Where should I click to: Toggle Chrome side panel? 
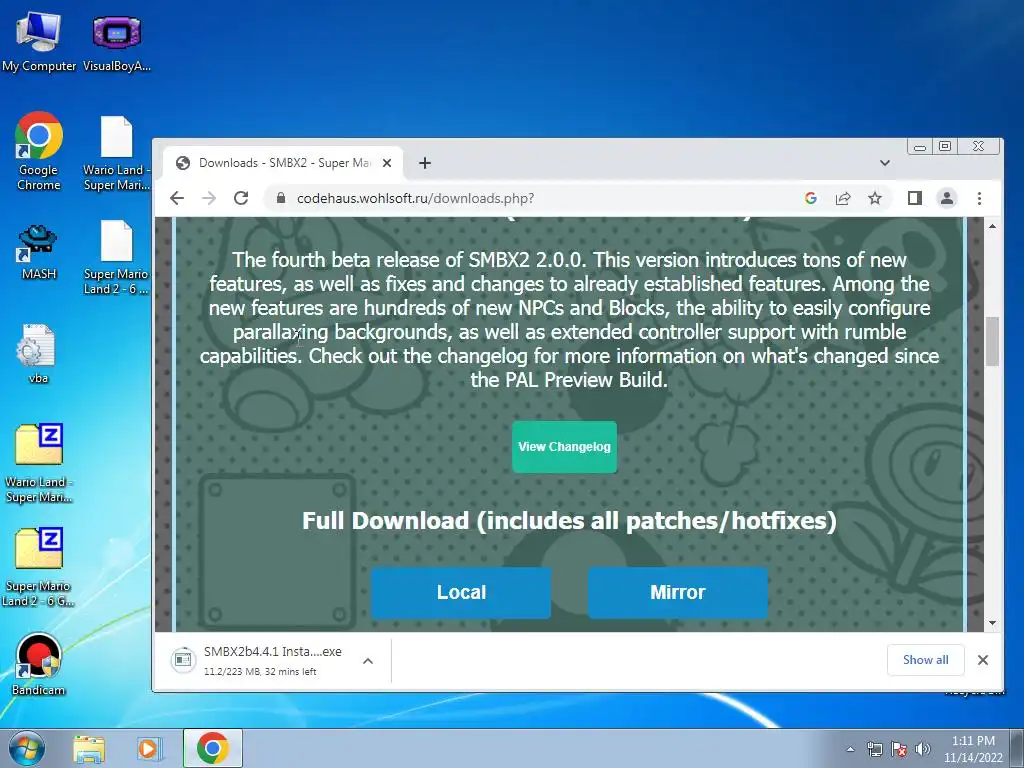(915, 198)
